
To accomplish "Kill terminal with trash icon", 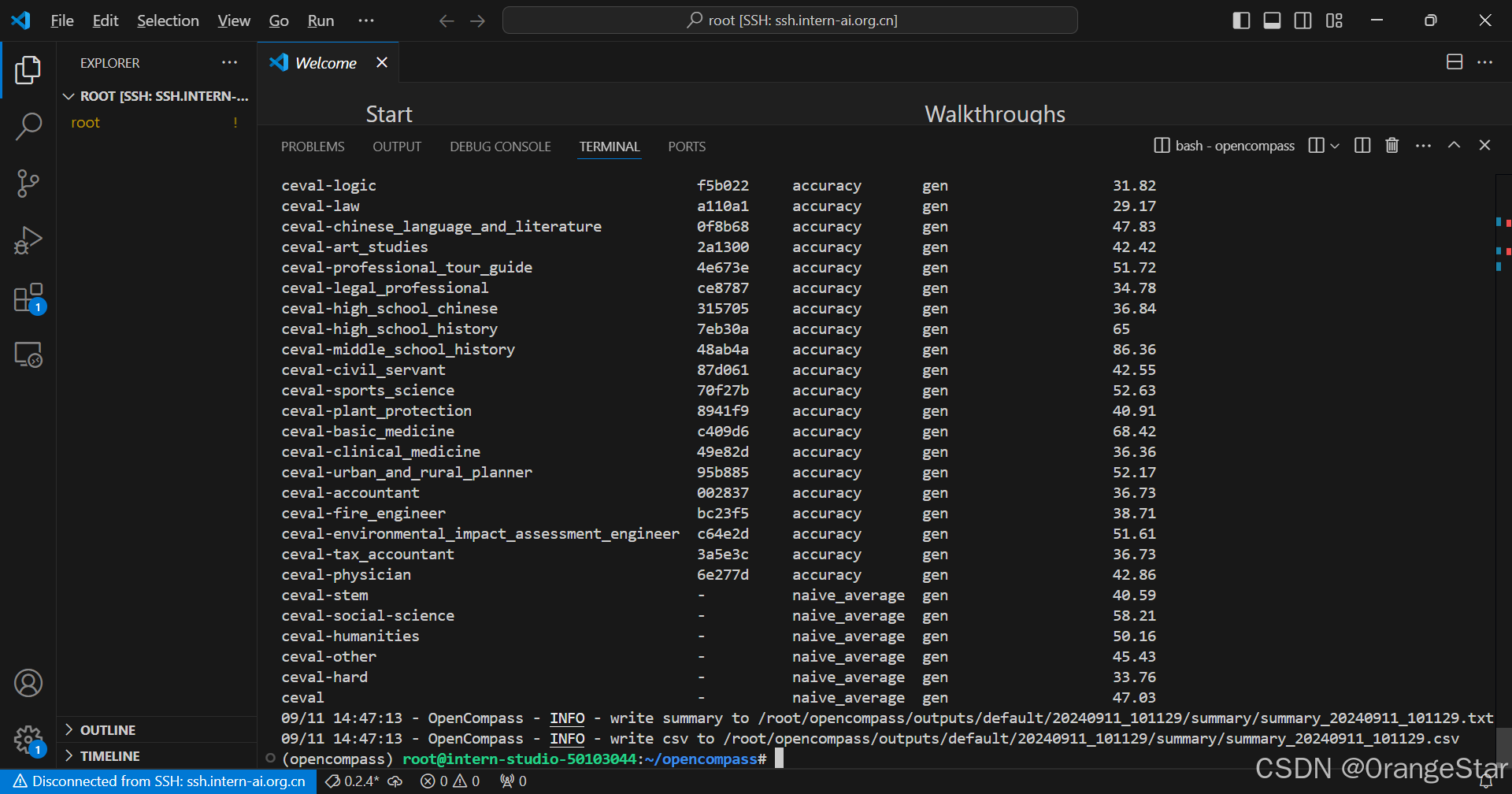I will [x=1392, y=145].
